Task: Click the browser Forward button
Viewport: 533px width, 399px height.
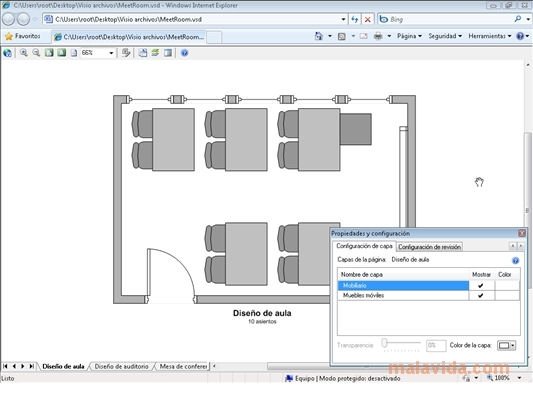Action: tap(23, 19)
